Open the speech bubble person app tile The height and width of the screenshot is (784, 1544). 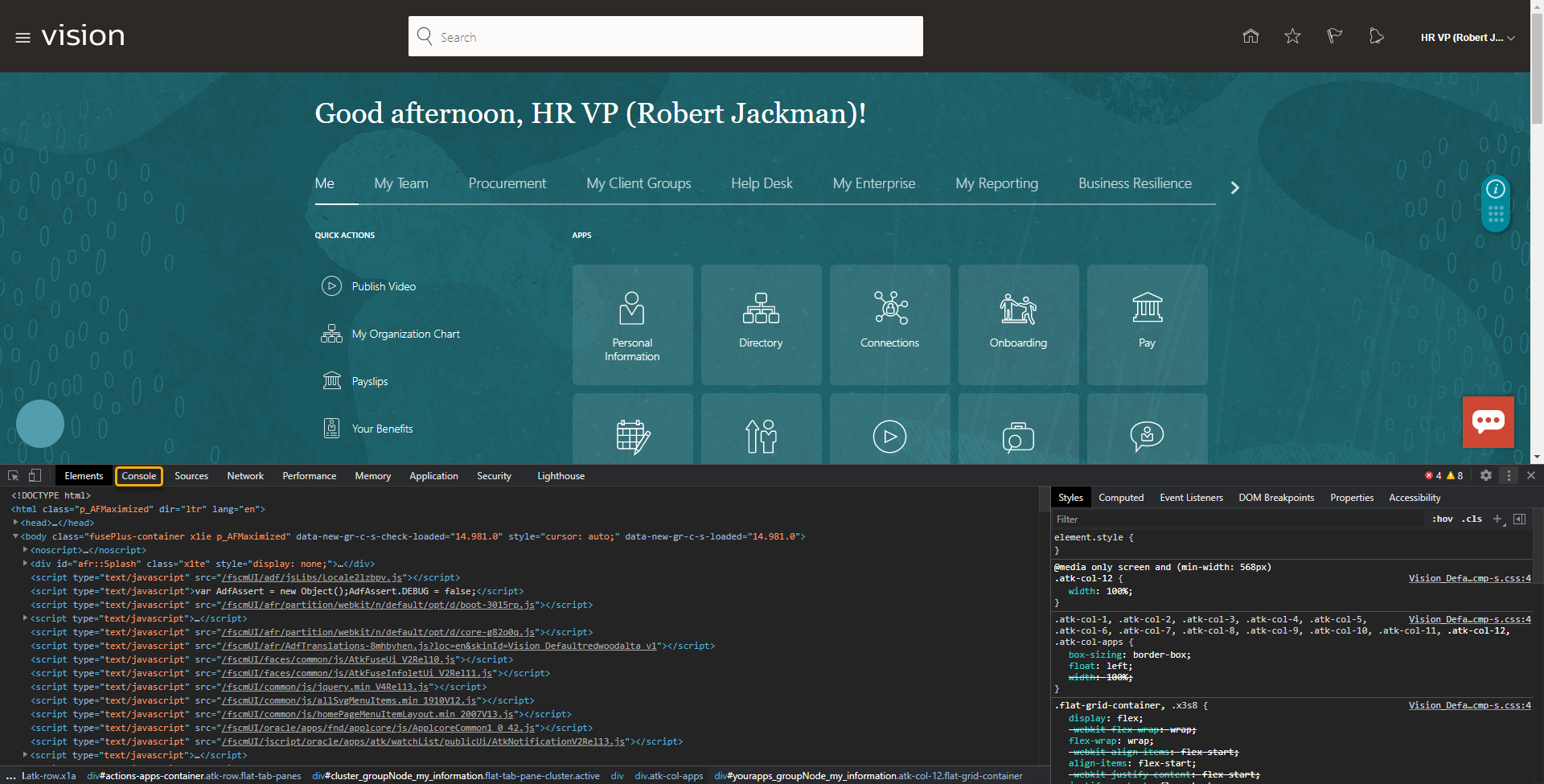pos(1147,429)
